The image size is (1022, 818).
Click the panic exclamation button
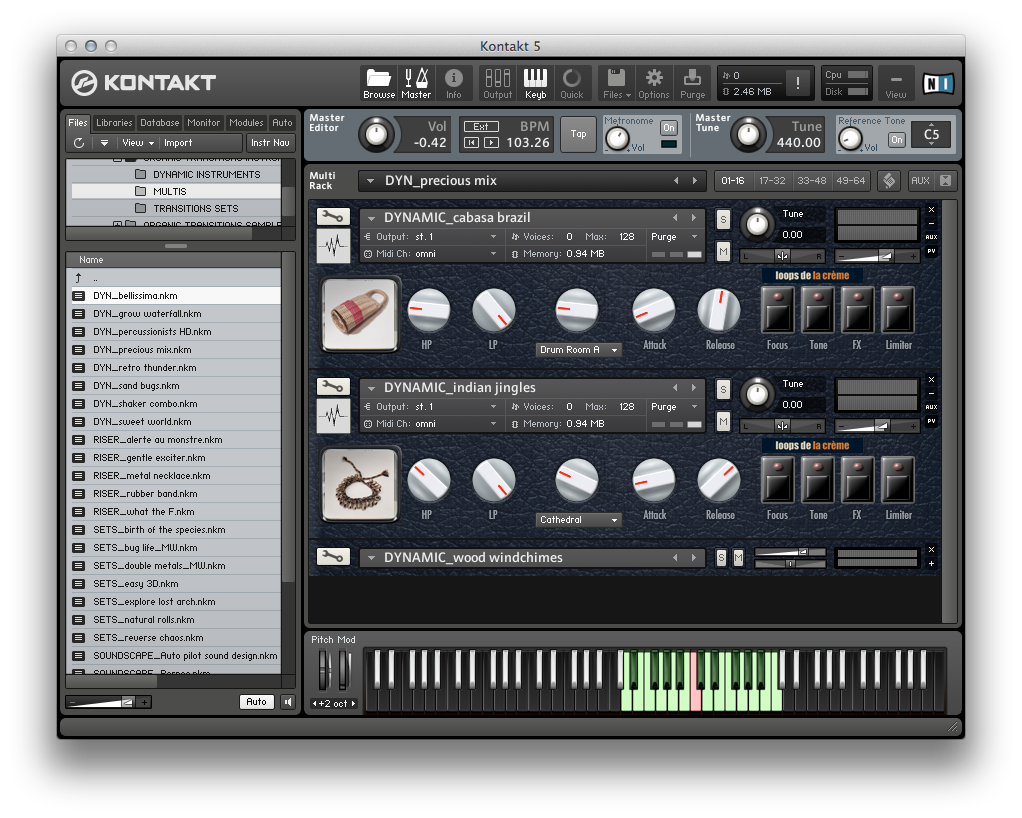tap(798, 83)
